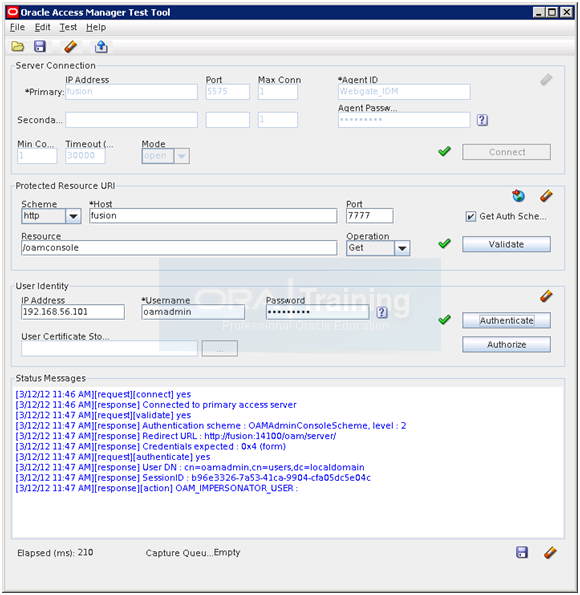Screen dimensions: 580x595
Task: Click the User Certificate Store field
Action: point(109,348)
